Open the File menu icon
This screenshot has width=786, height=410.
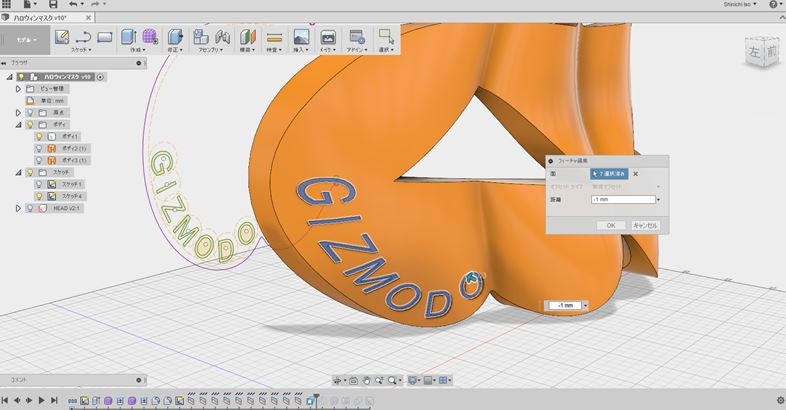(27, 4)
